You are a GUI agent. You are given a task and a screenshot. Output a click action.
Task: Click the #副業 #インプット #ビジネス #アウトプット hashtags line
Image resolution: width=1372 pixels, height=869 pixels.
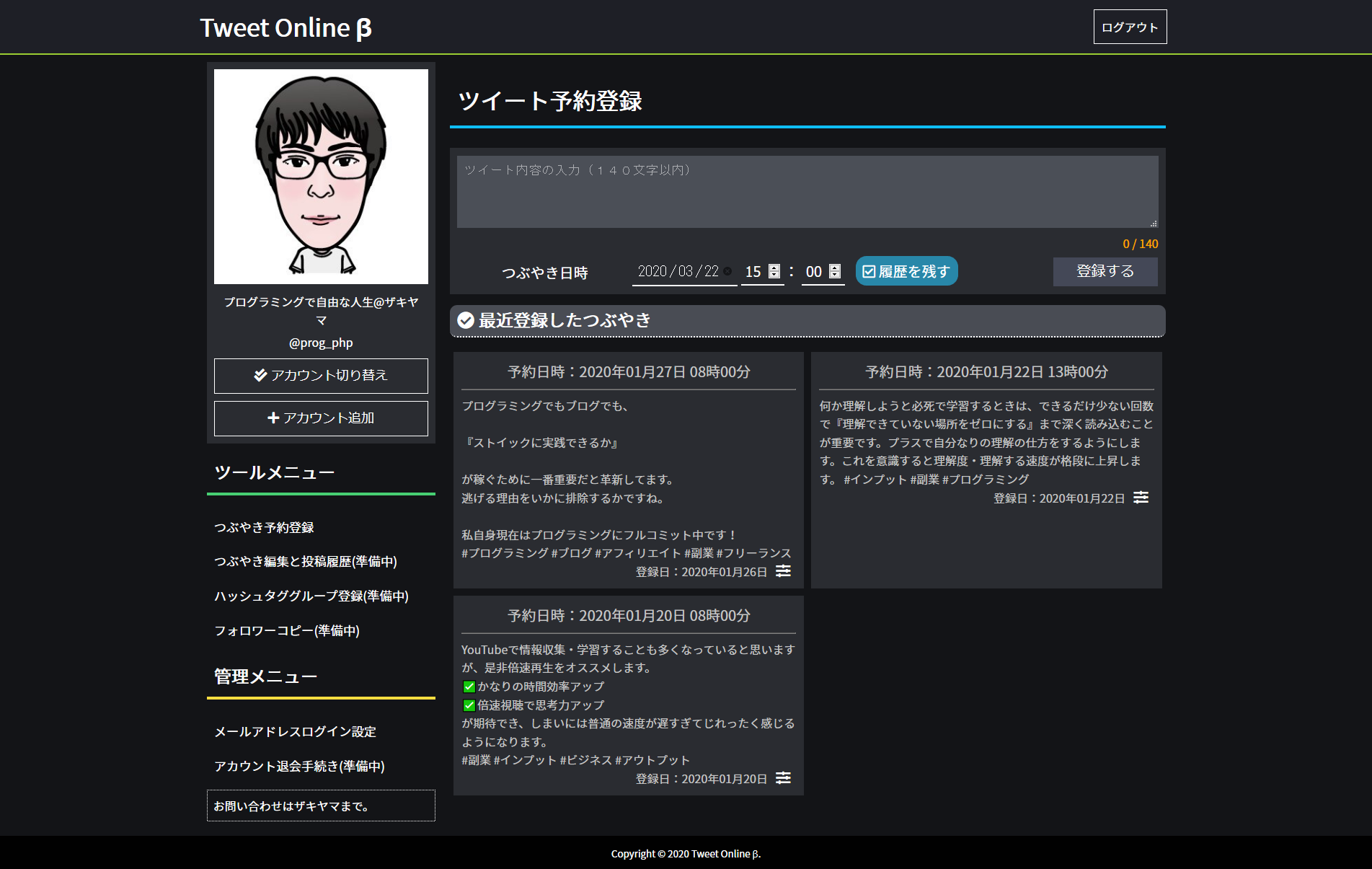575,760
